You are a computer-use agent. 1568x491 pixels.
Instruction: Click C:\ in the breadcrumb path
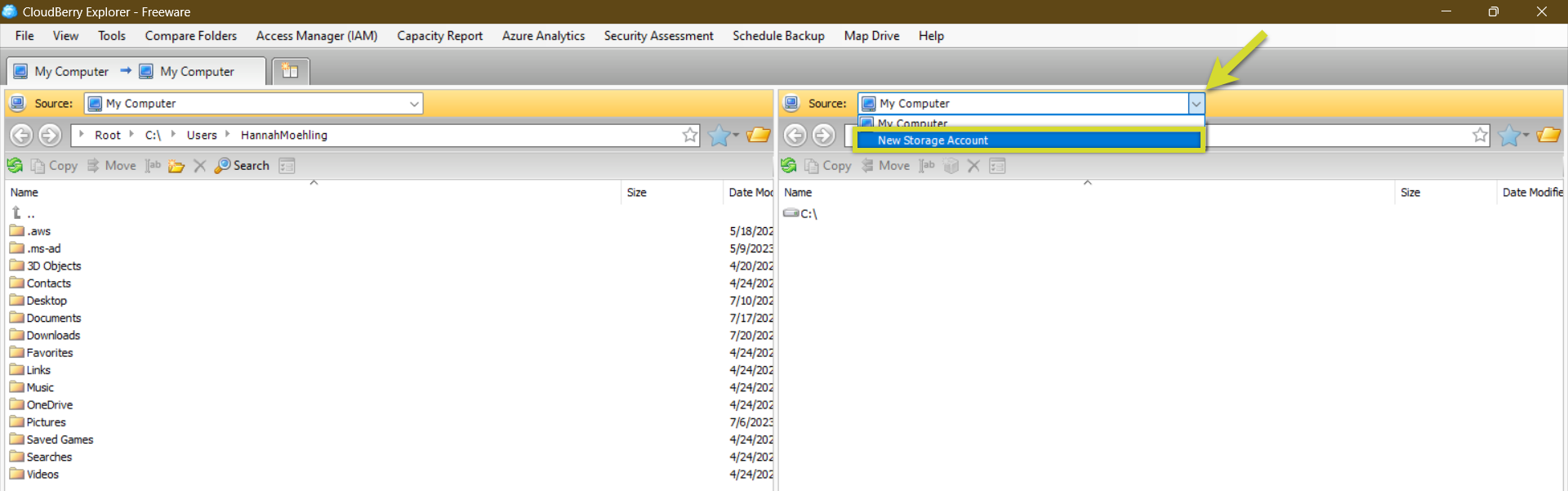tap(153, 135)
